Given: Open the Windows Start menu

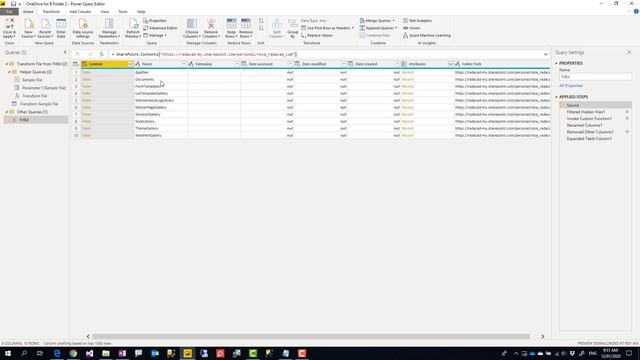Looking at the screenshot, I should (x=8, y=353).
